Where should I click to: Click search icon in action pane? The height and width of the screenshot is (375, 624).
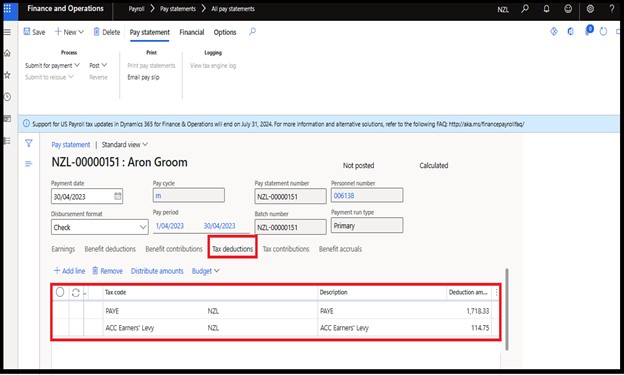tap(252, 31)
